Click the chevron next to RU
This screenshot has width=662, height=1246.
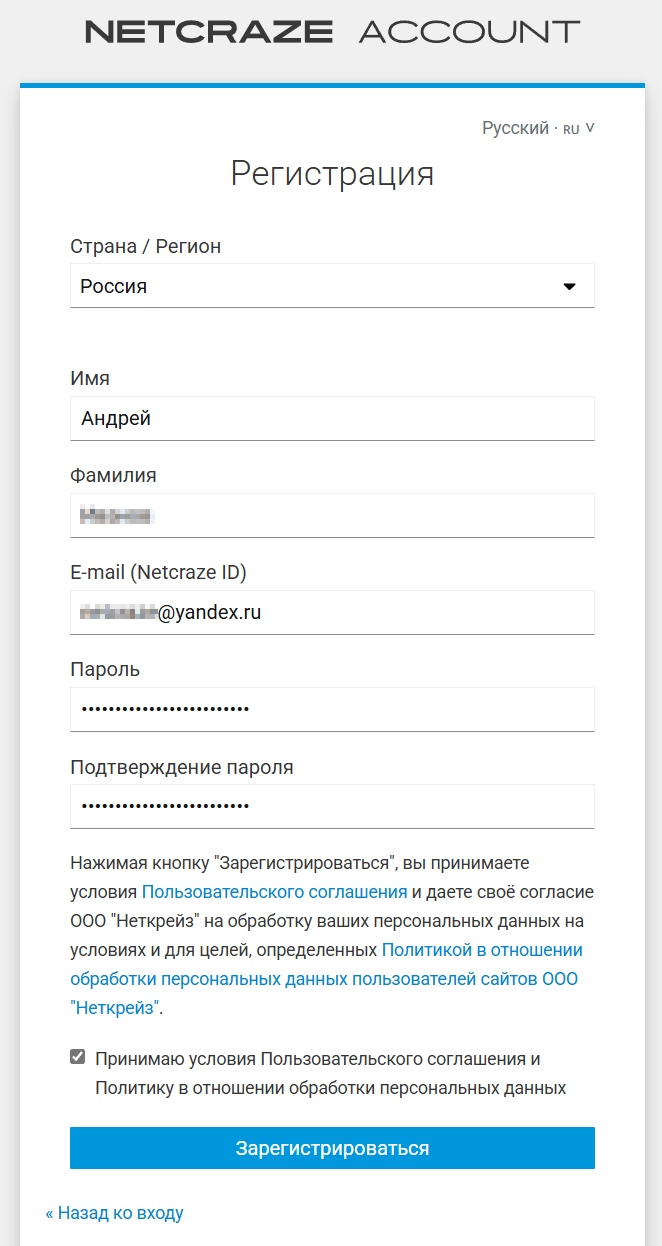[x=590, y=128]
